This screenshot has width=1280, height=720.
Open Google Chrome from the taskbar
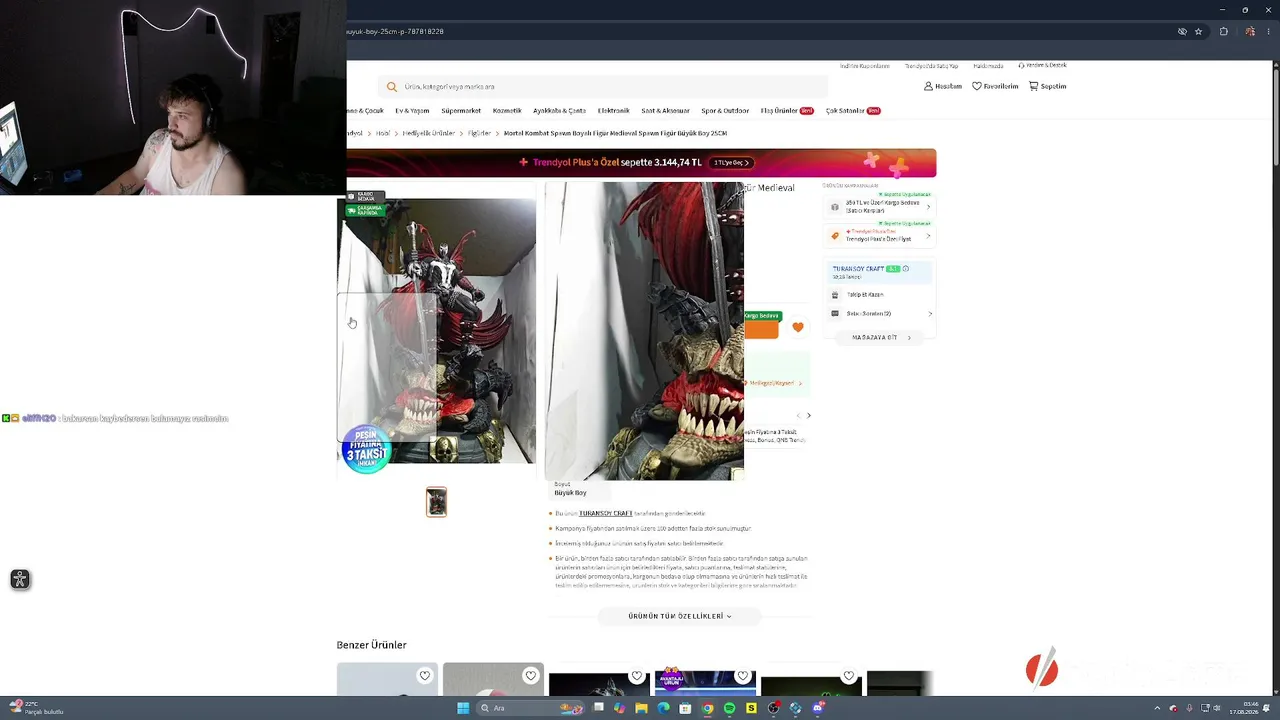pos(707,708)
